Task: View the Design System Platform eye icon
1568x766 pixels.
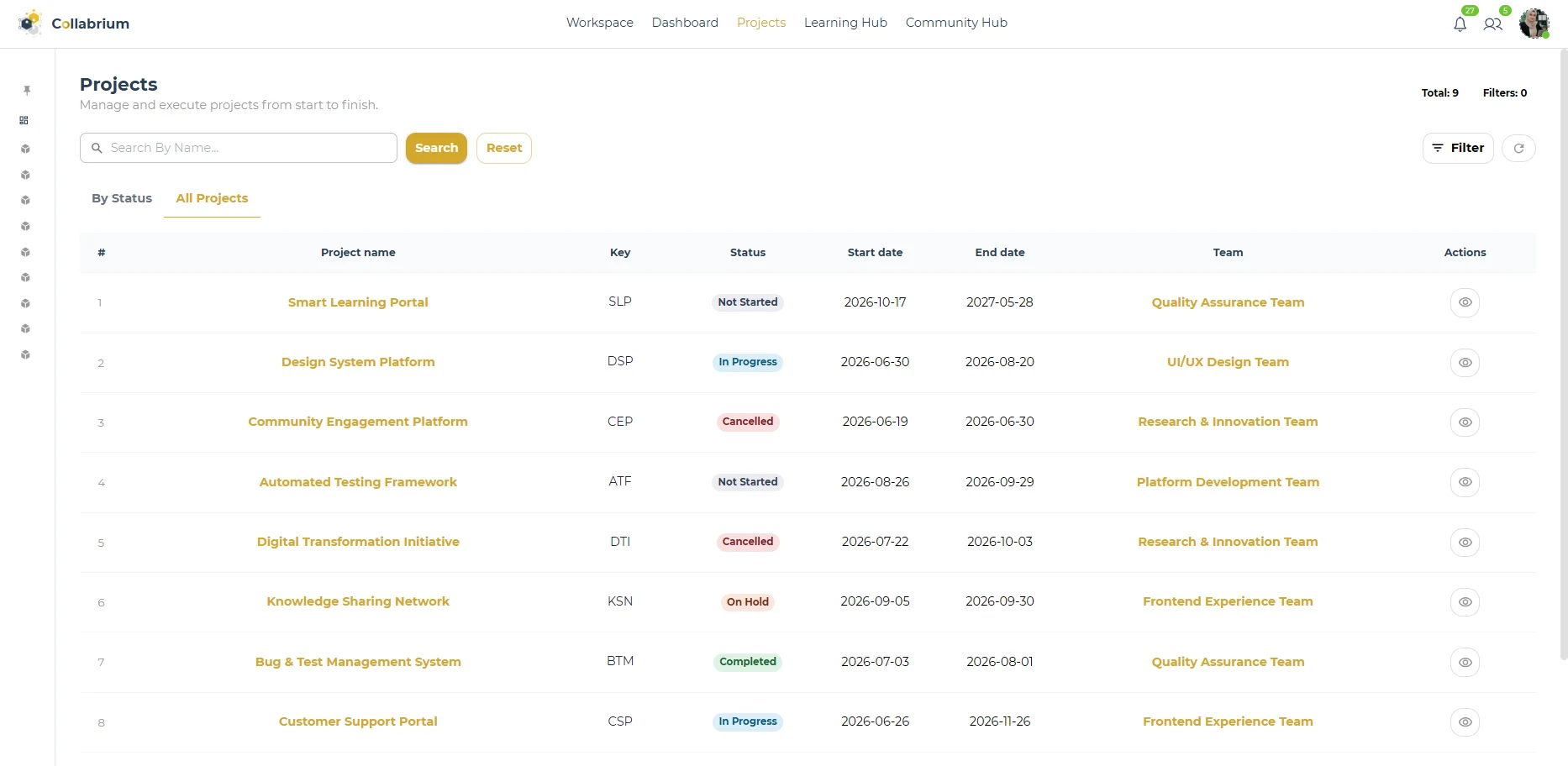Action: coord(1465,363)
